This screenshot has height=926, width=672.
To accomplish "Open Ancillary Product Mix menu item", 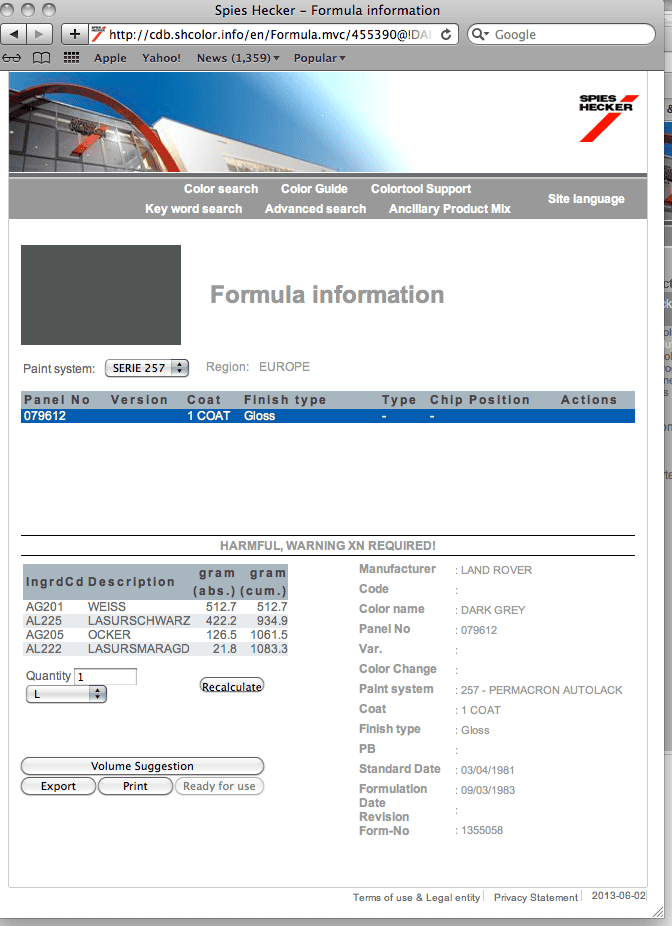I will tap(449, 209).
